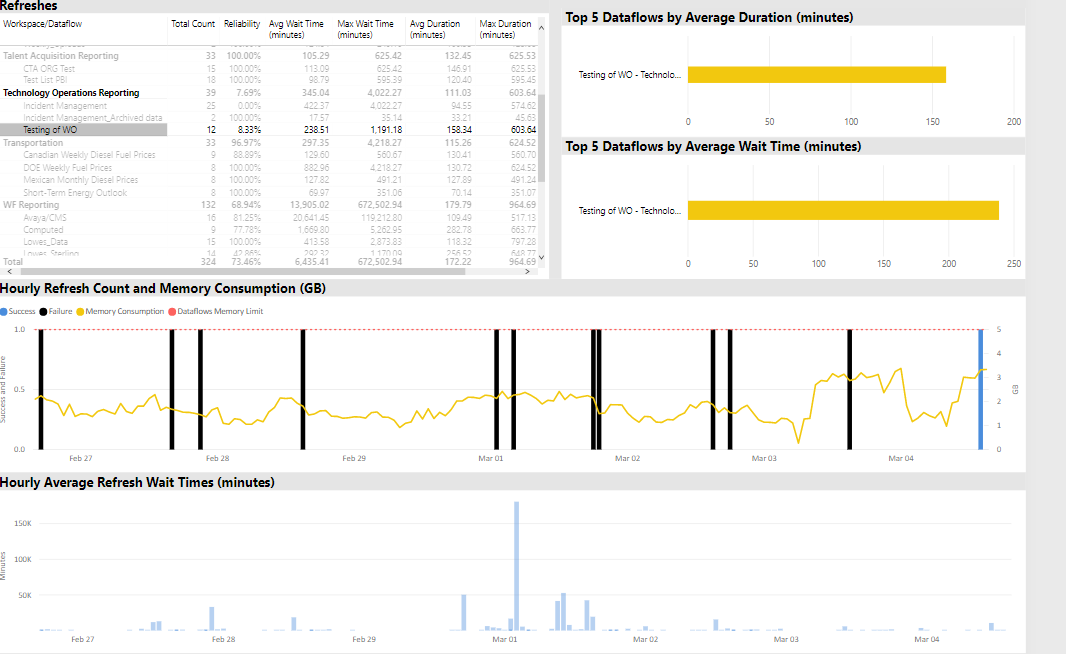Sort by Reliability column header

point(242,24)
